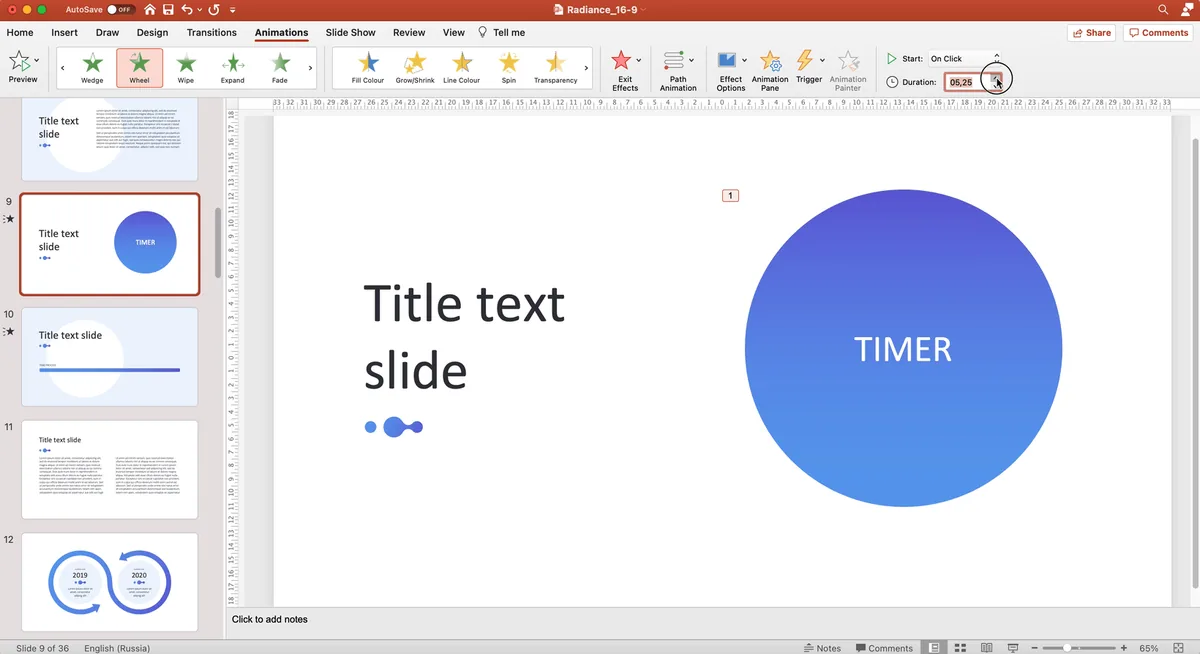Start Slide Show from status bar

click(1012, 648)
